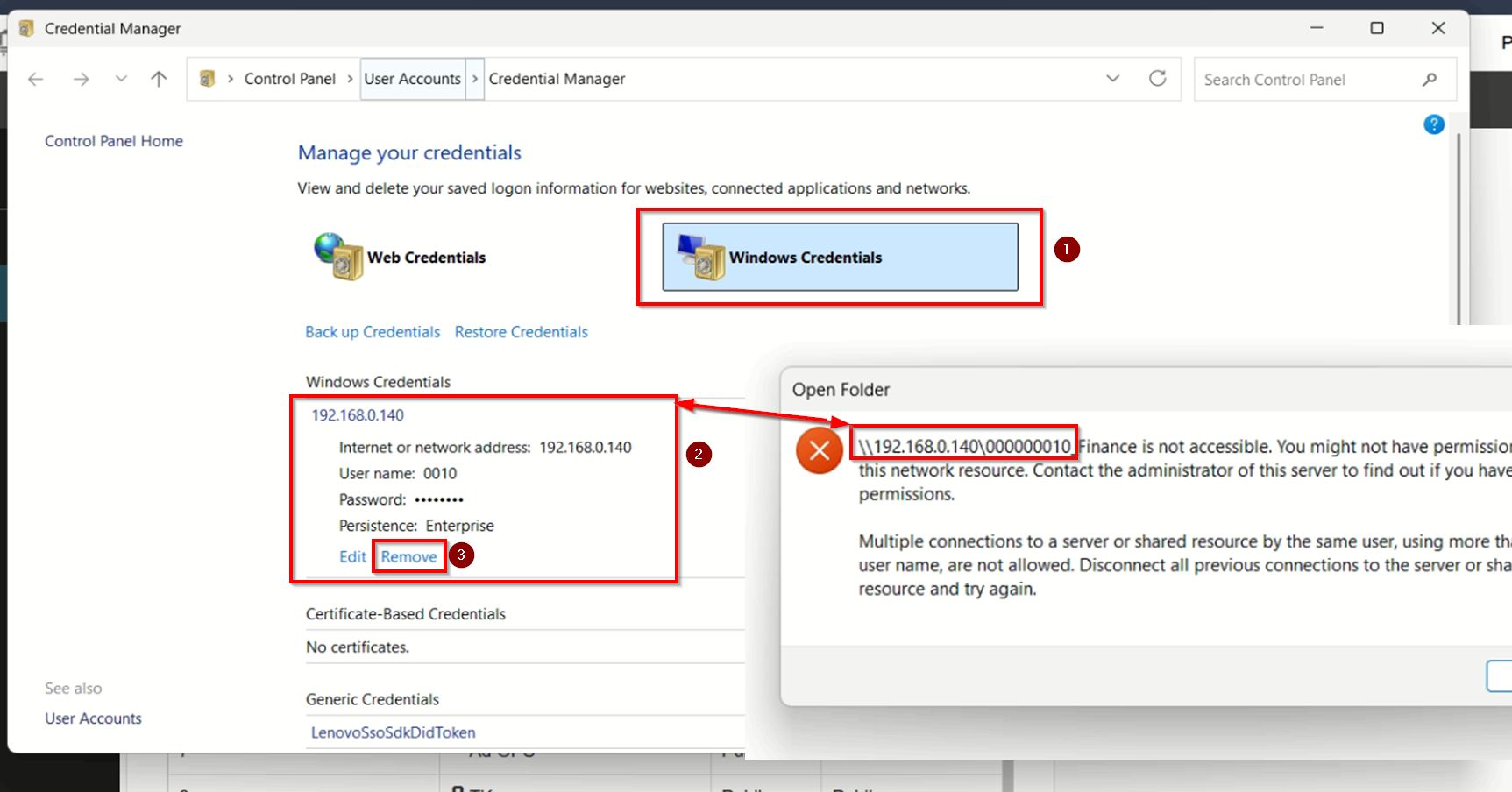Image resolution: width=1512 pixels, height=792 pixels.
Task: Click the Refresh address bar icon
Action: (1157, 79)
